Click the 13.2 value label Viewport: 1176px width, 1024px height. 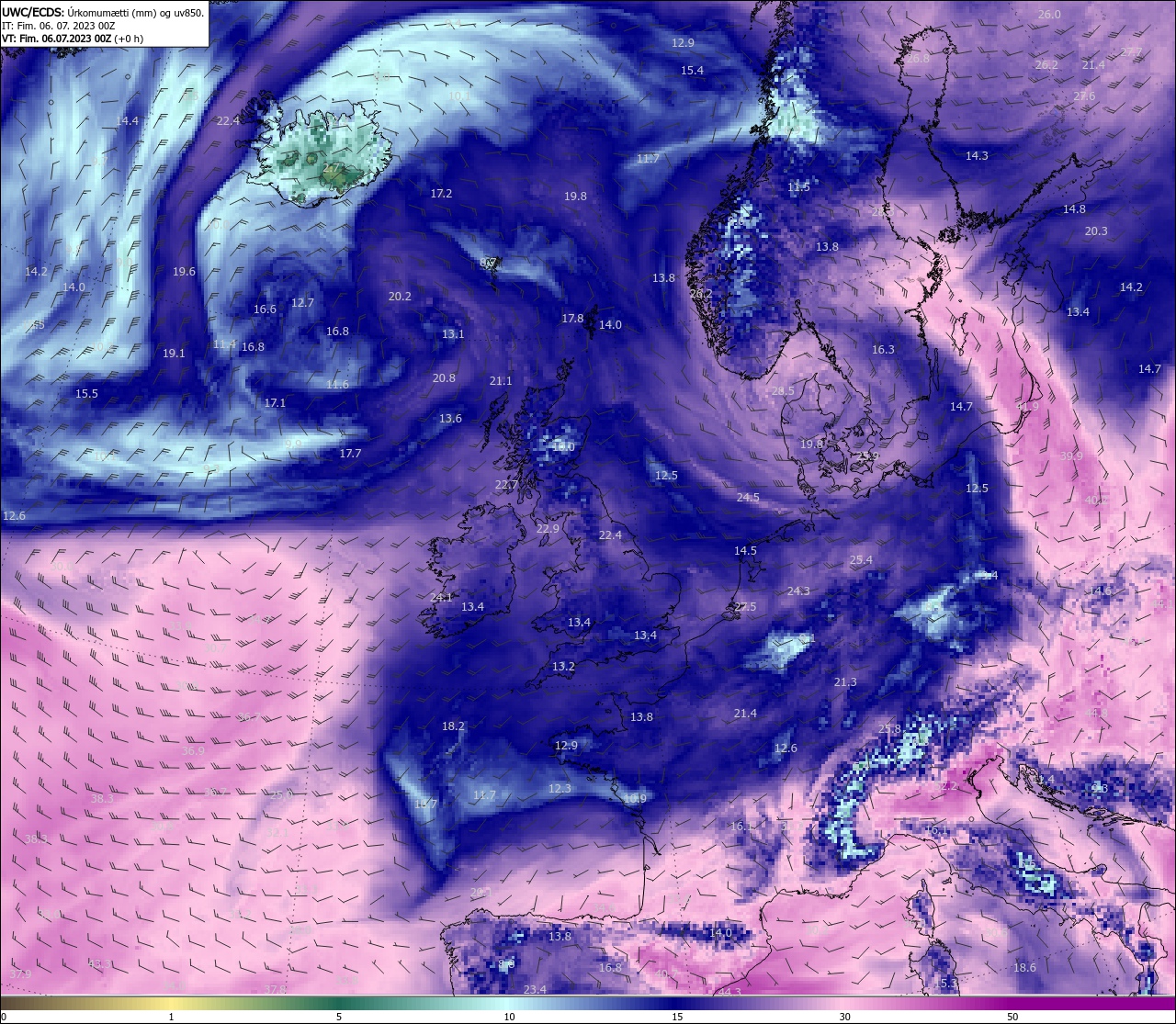[x=563, y=667]
